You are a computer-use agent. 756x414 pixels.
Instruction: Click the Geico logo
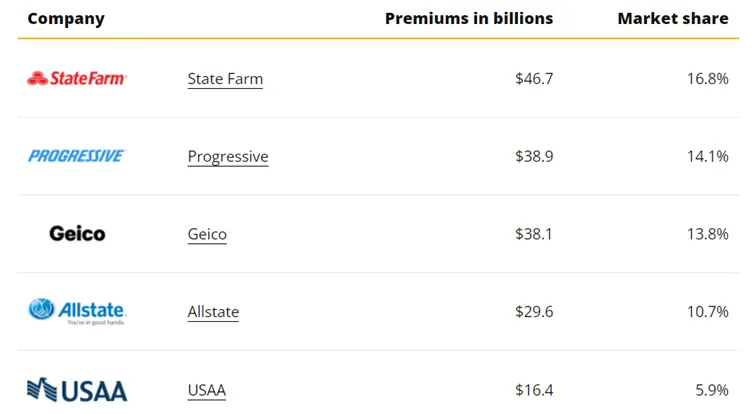click(x=77, y=234)
